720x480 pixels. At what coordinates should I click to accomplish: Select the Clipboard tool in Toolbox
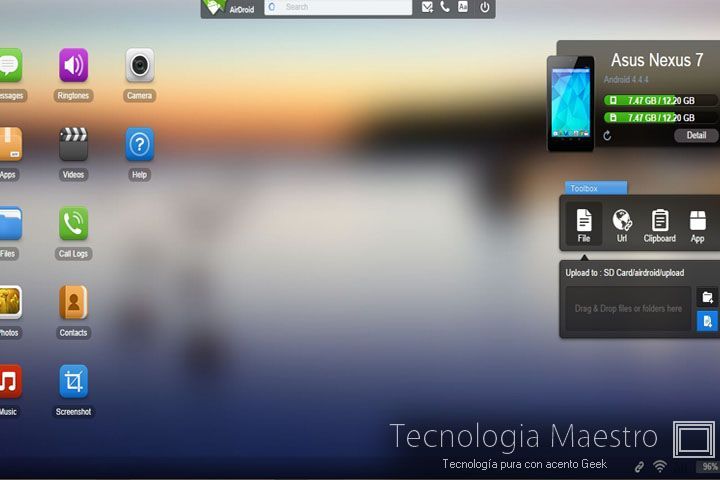point(659,225)
